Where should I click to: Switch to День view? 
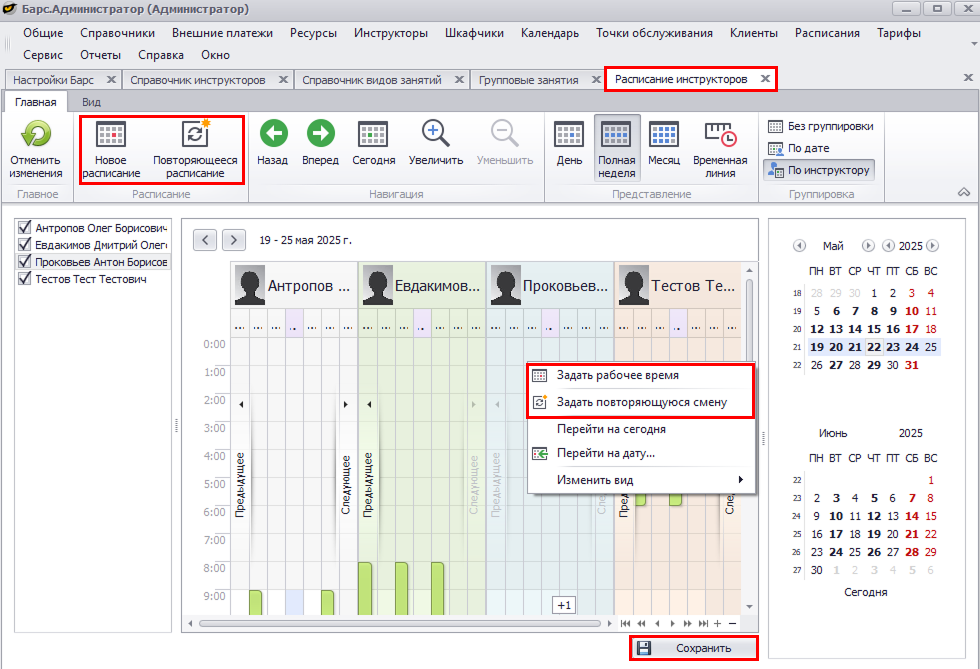(569, 143)
